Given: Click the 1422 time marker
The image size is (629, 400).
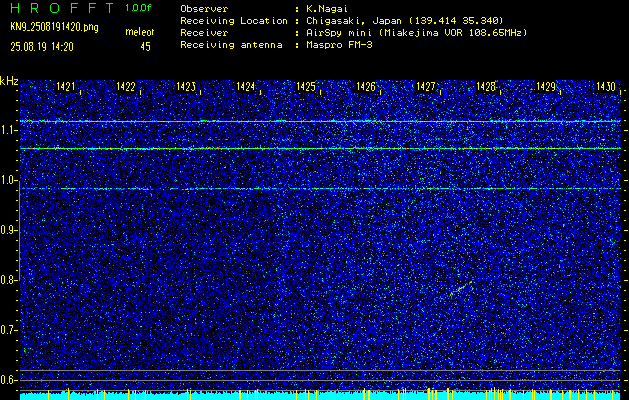Looking at the screenshot, I should tap(126, 86).
